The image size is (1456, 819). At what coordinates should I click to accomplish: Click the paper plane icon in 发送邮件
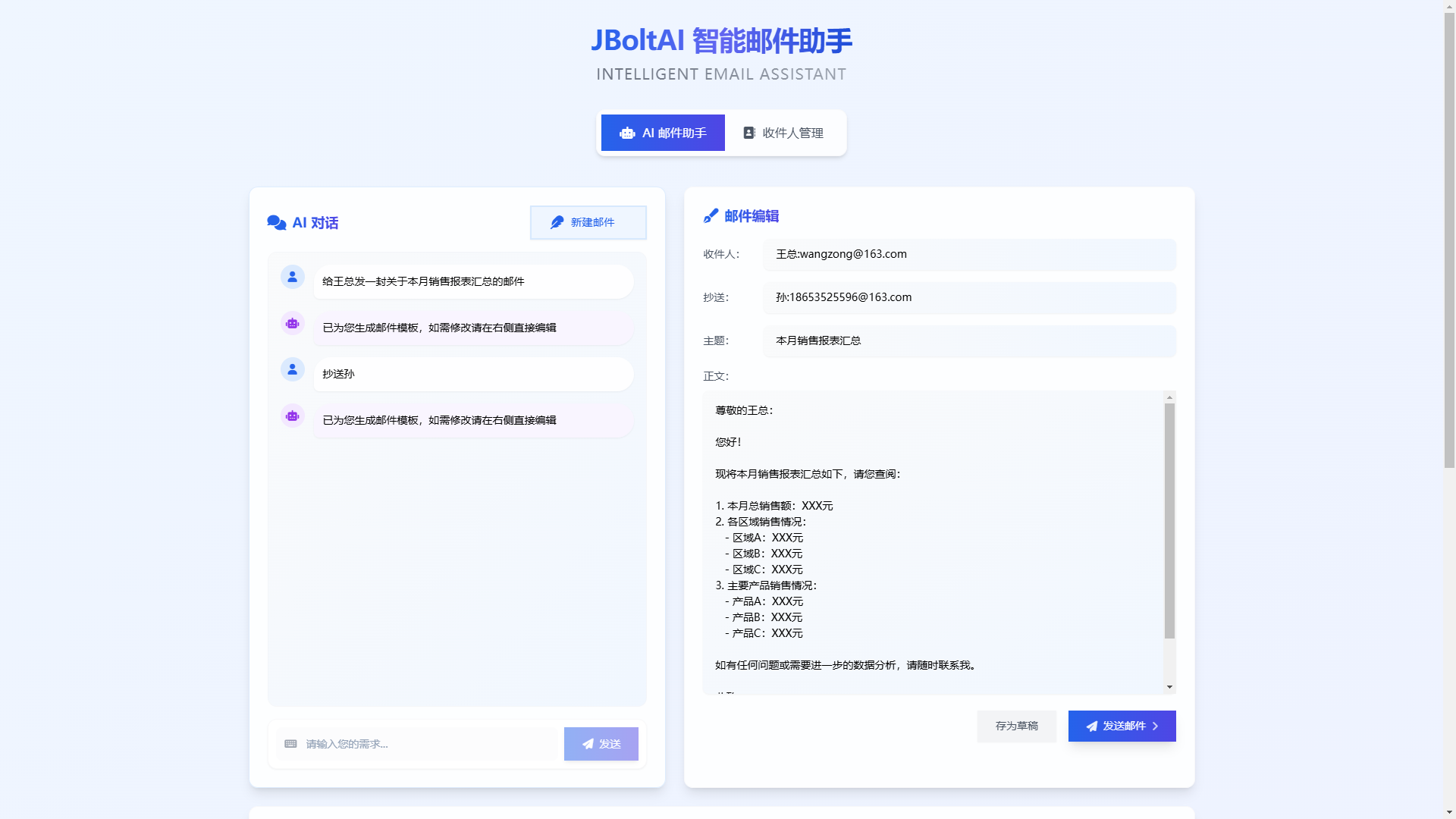coord(1092,726)
